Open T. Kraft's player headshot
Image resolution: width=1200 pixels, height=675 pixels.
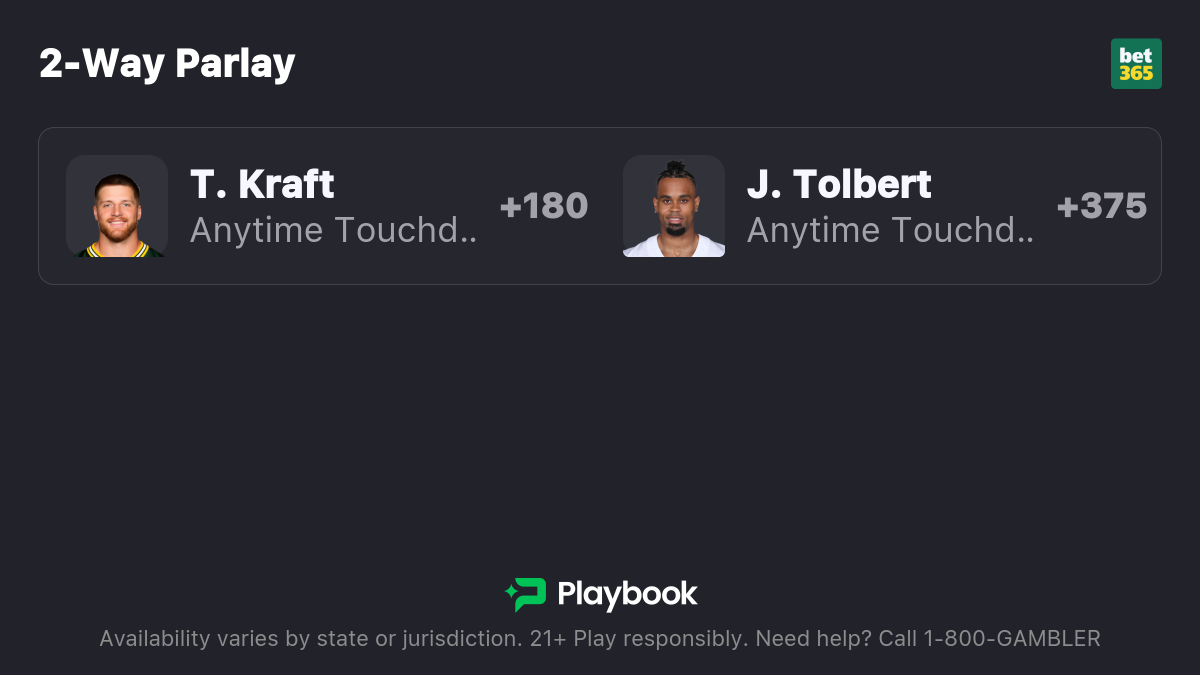click(x=117, y=206)
